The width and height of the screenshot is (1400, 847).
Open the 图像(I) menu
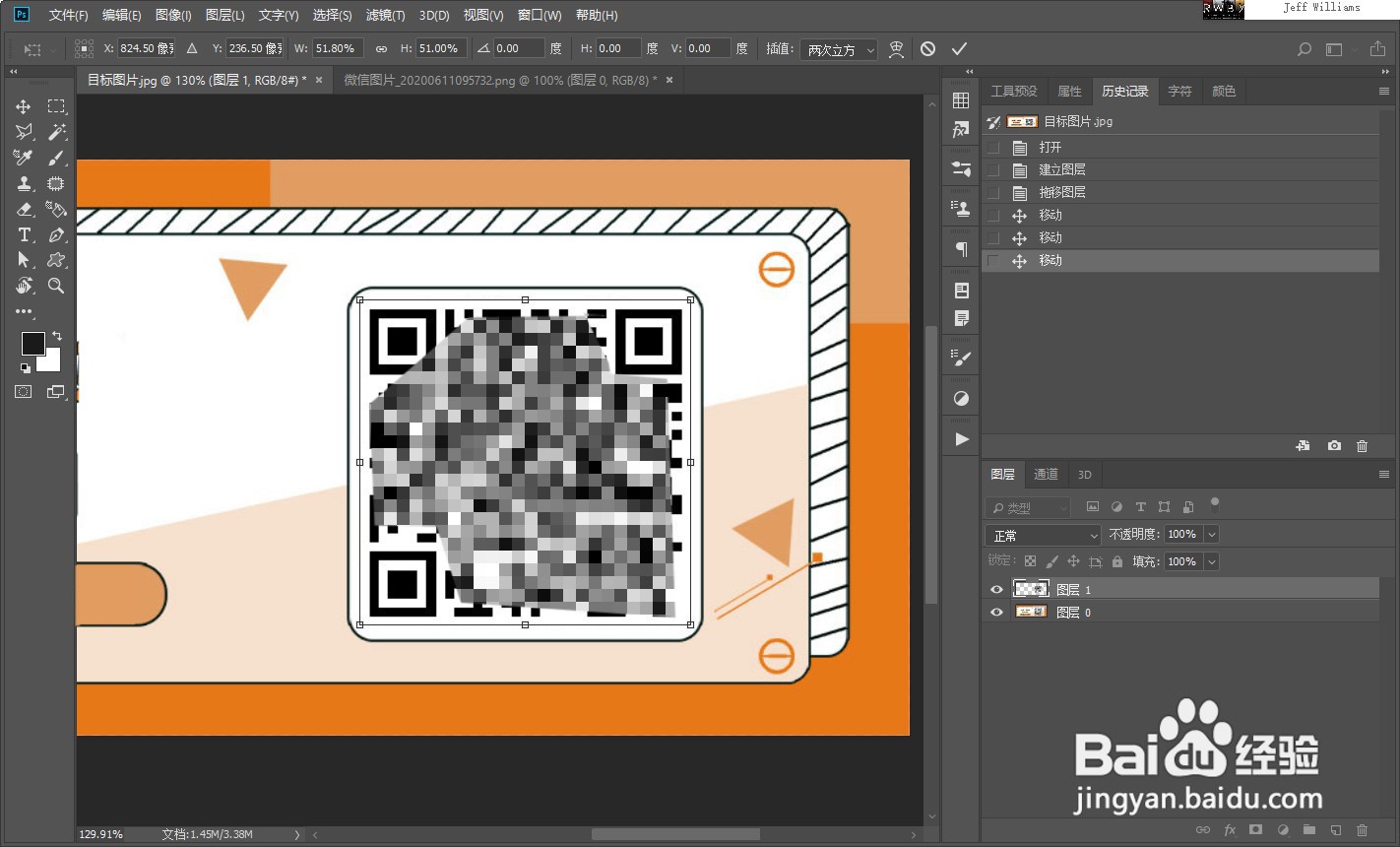(173, 15)
